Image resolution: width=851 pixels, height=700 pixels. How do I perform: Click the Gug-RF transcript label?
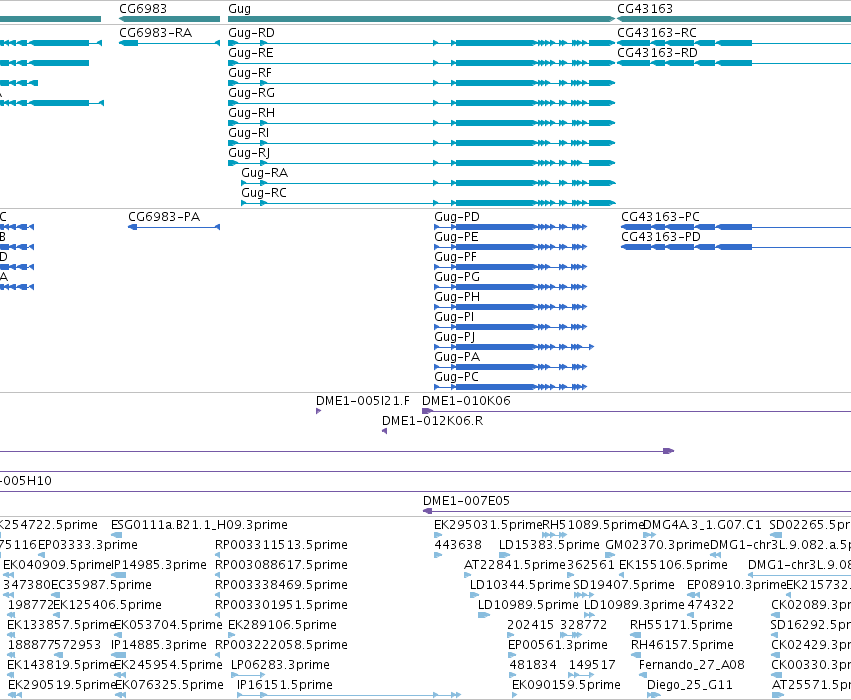(x=250, y=73)
